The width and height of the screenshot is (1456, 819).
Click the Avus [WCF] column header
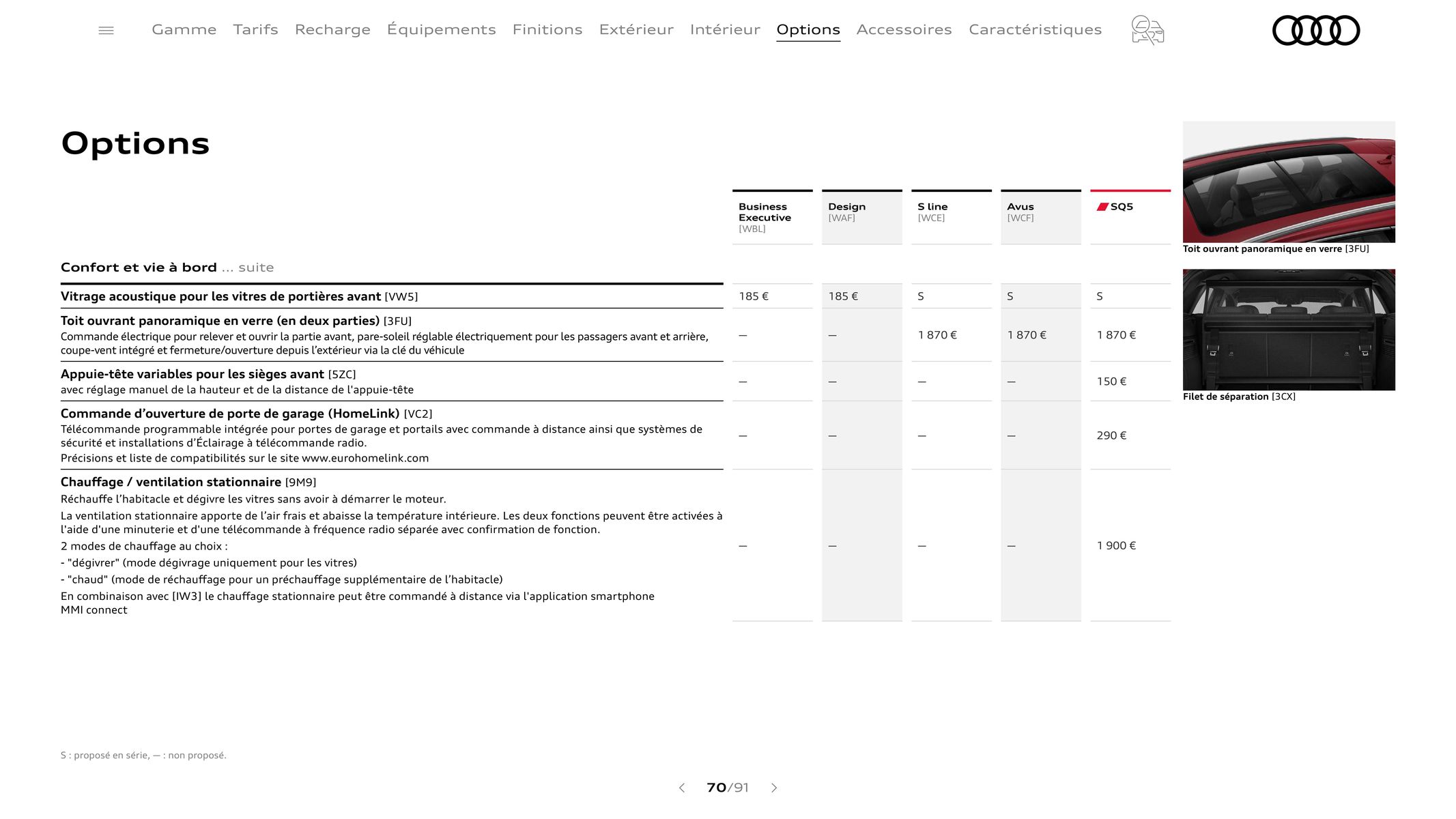click(x=1040, y=217)
